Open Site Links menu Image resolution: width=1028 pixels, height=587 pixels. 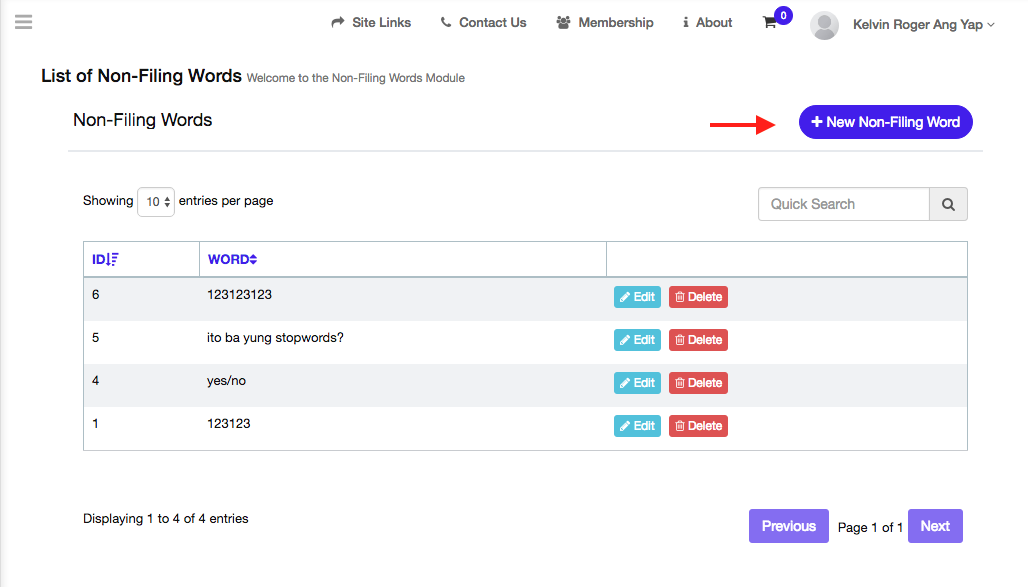click(x=371, y=23)
